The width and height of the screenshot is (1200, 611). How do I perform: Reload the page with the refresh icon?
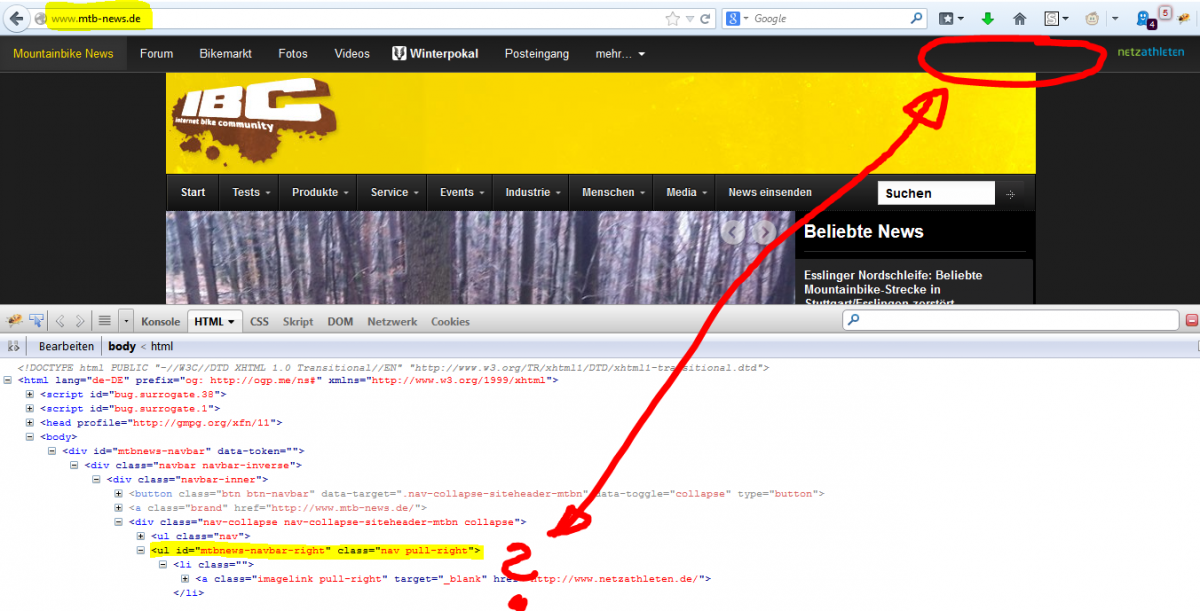[x=705, y=18]
